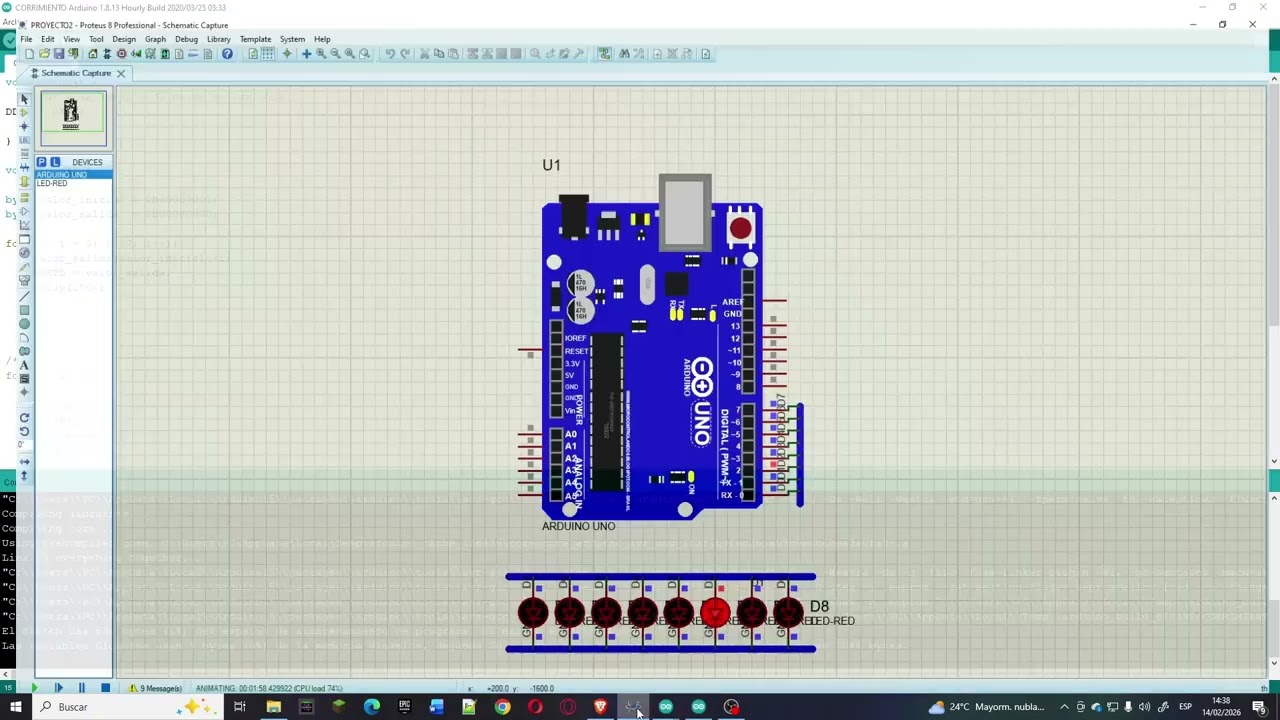
Task: Open the Rotation angle field
Action: point(24,446)
